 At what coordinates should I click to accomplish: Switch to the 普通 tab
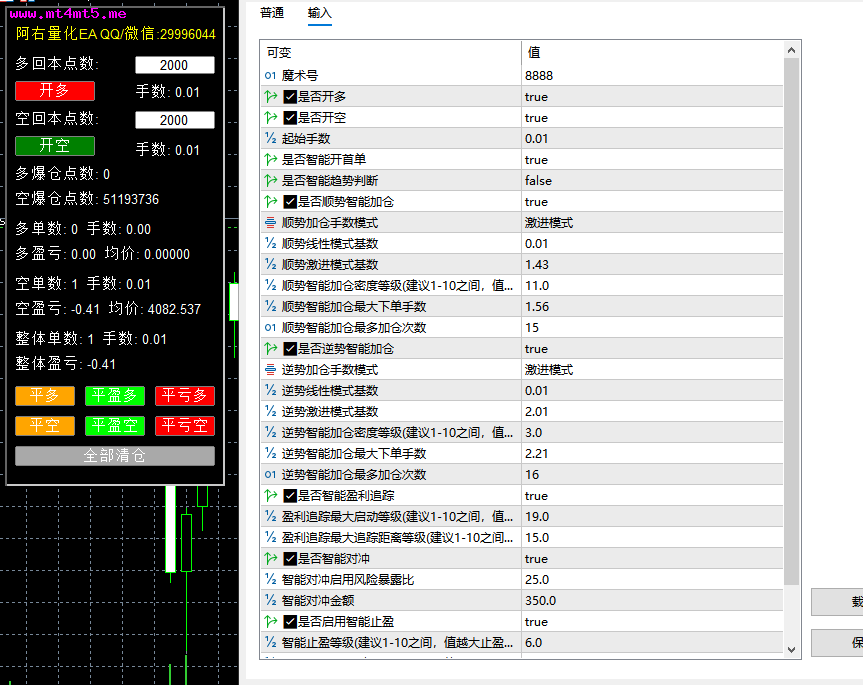tap(271, 13)
